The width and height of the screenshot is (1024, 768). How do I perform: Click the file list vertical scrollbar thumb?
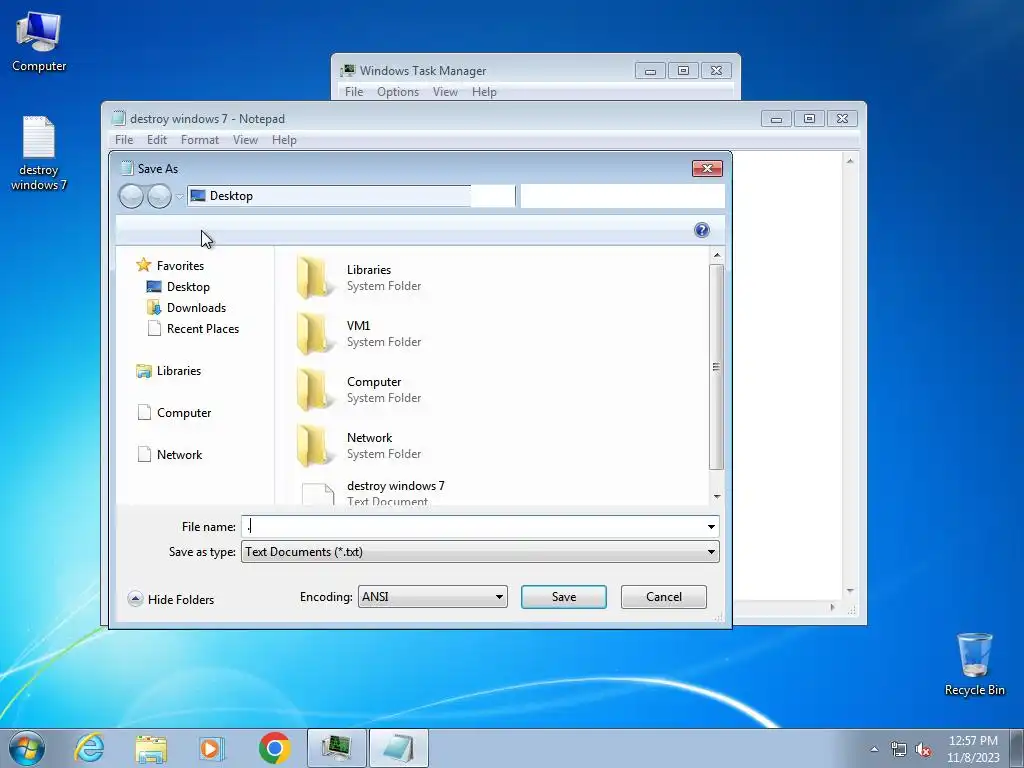click(716, 367)
